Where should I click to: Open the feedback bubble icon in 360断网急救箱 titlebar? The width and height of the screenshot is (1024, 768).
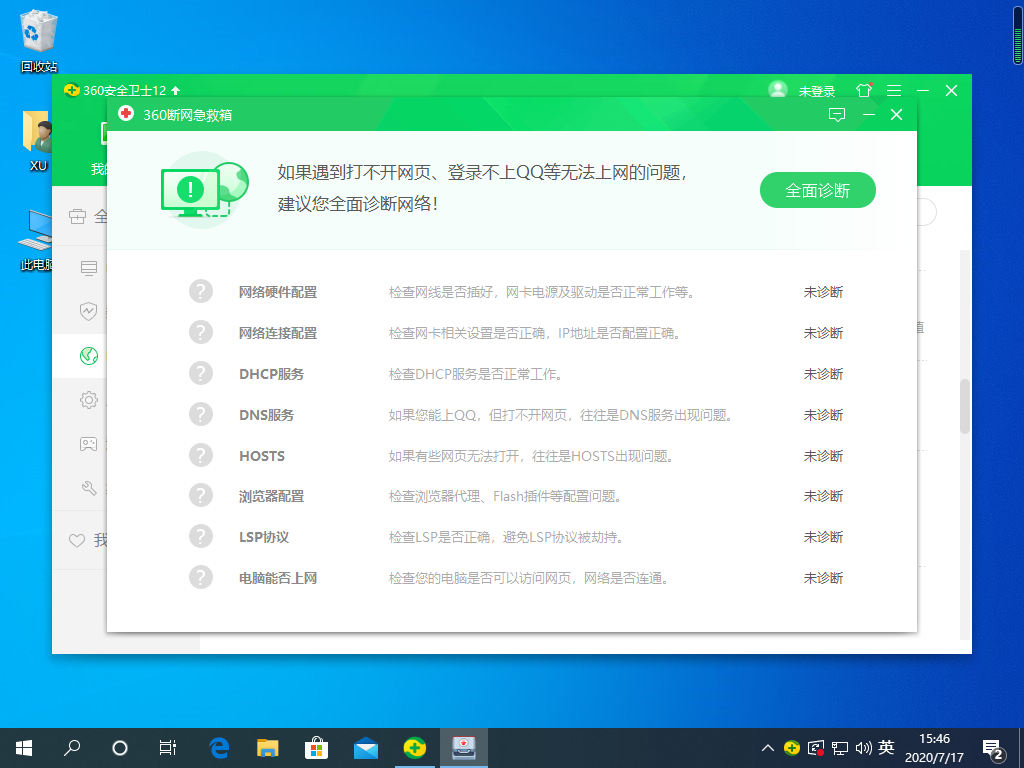(x=838, y=114)
